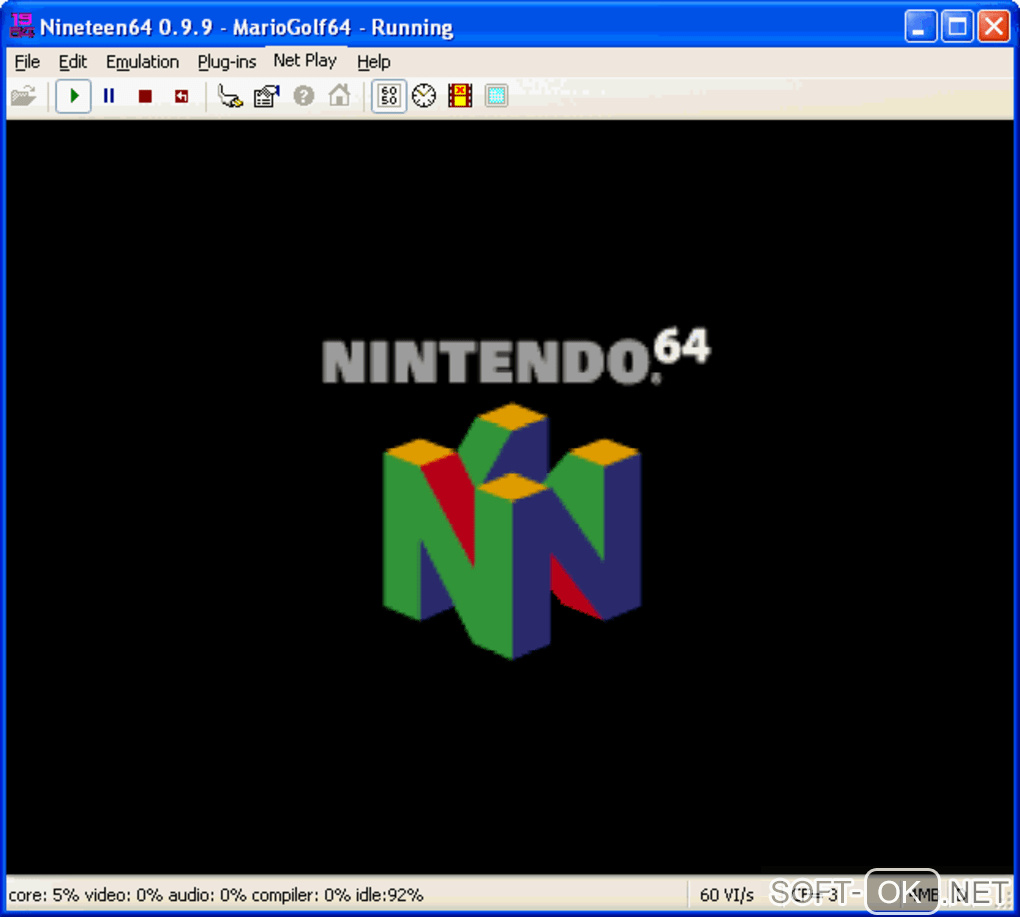Viewport: 1020px width, 917px height.
Task: Open the Help menu
Action: (373, 62)
